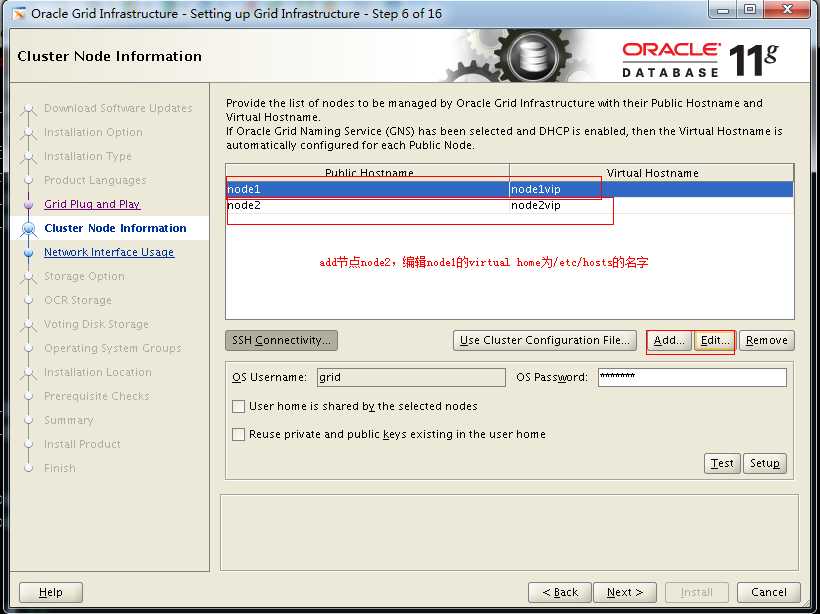Select node1vip virtual hostname cell
Screen dimensions: 820x614
point(652,189)
